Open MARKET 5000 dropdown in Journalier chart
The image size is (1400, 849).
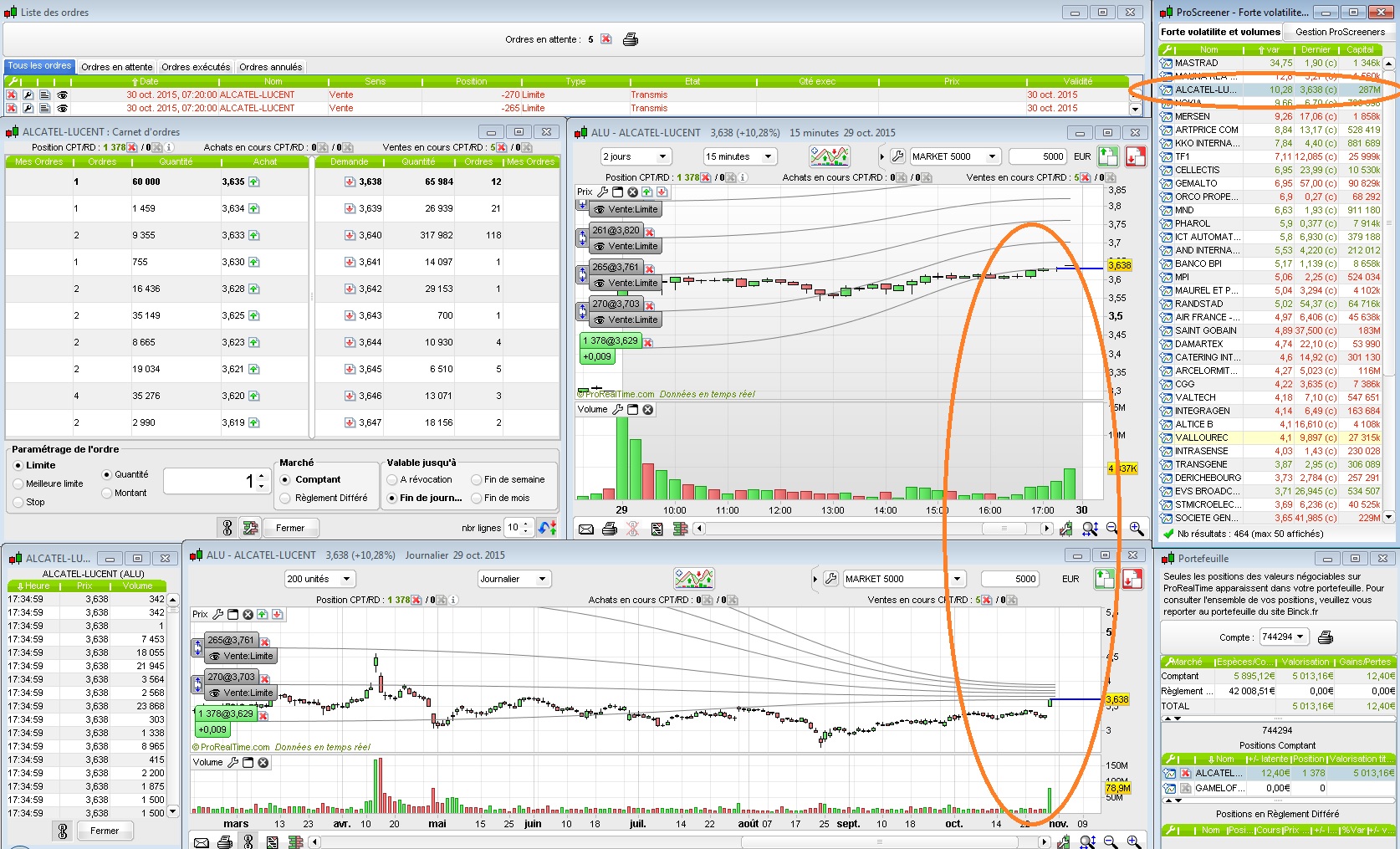[x=903, y=579]
